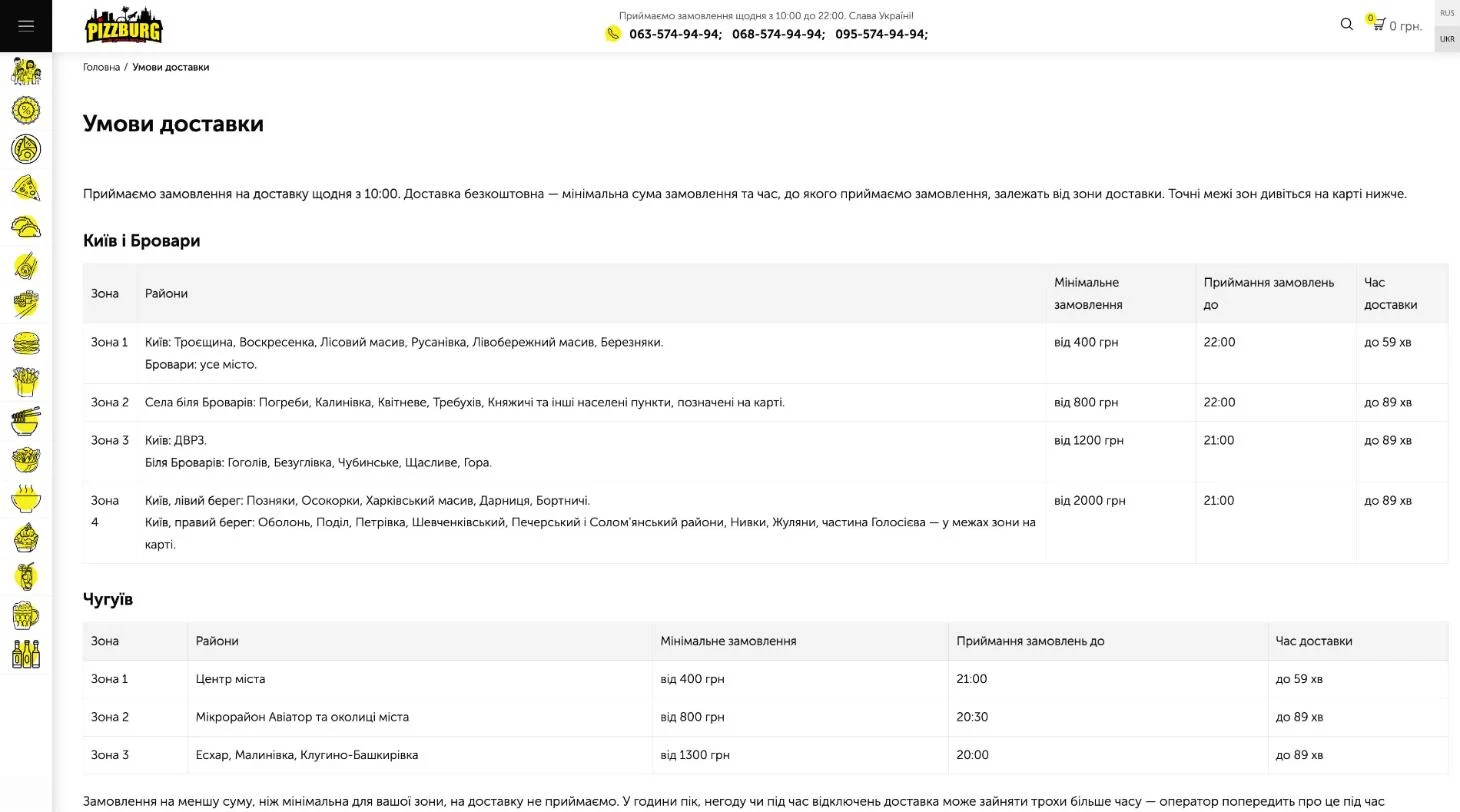Open the sushi set category icon
1460x812 pixels.
26,304
